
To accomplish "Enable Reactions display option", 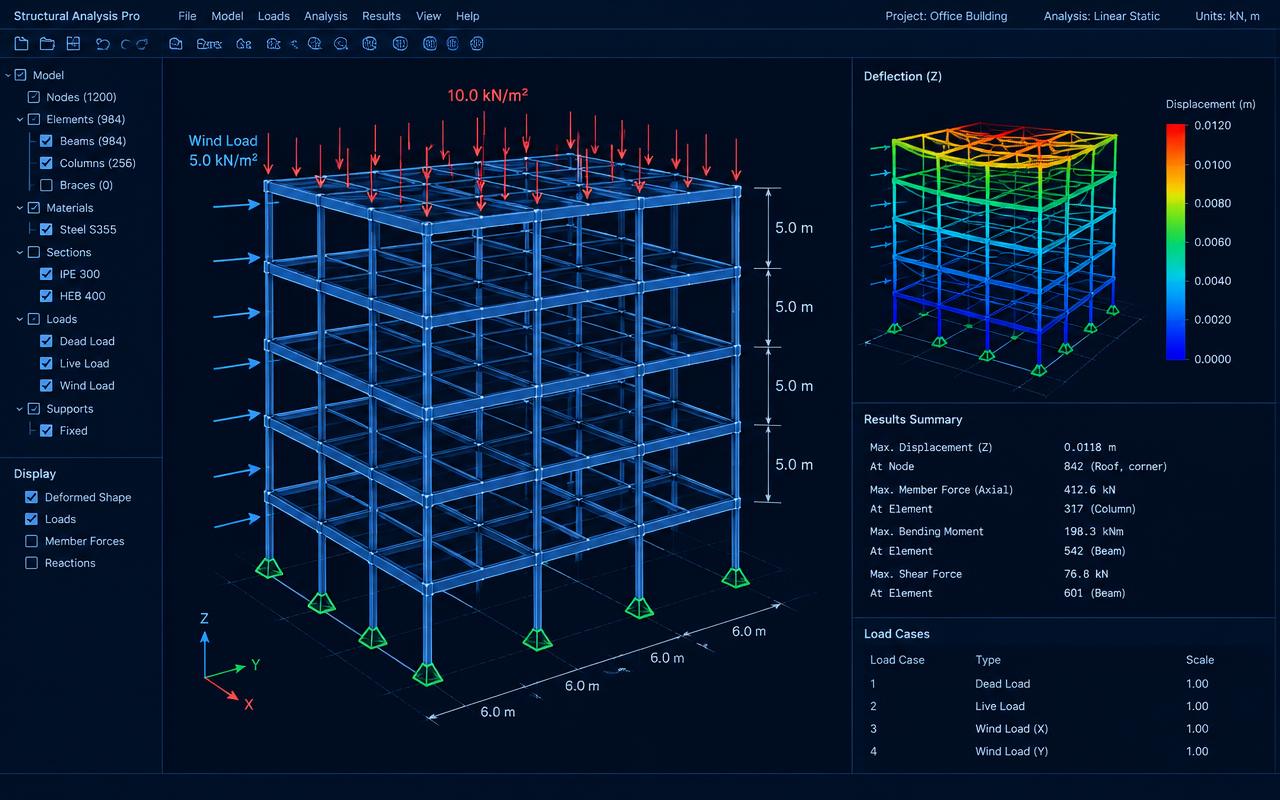I will 31,563.
